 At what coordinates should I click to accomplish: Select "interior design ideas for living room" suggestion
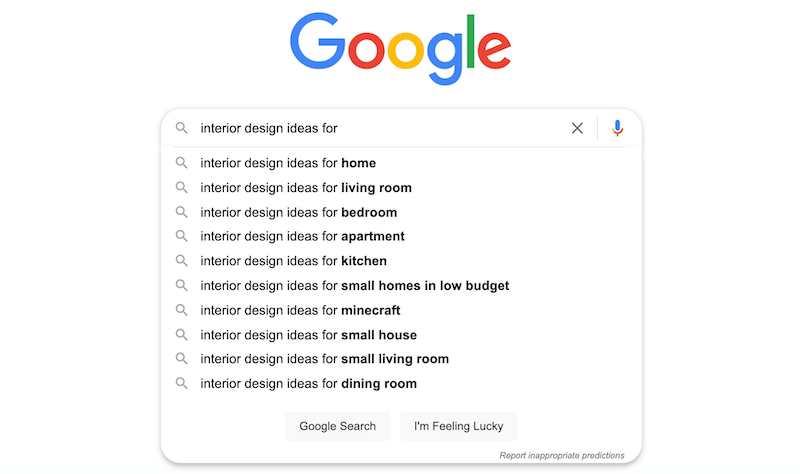306,188
